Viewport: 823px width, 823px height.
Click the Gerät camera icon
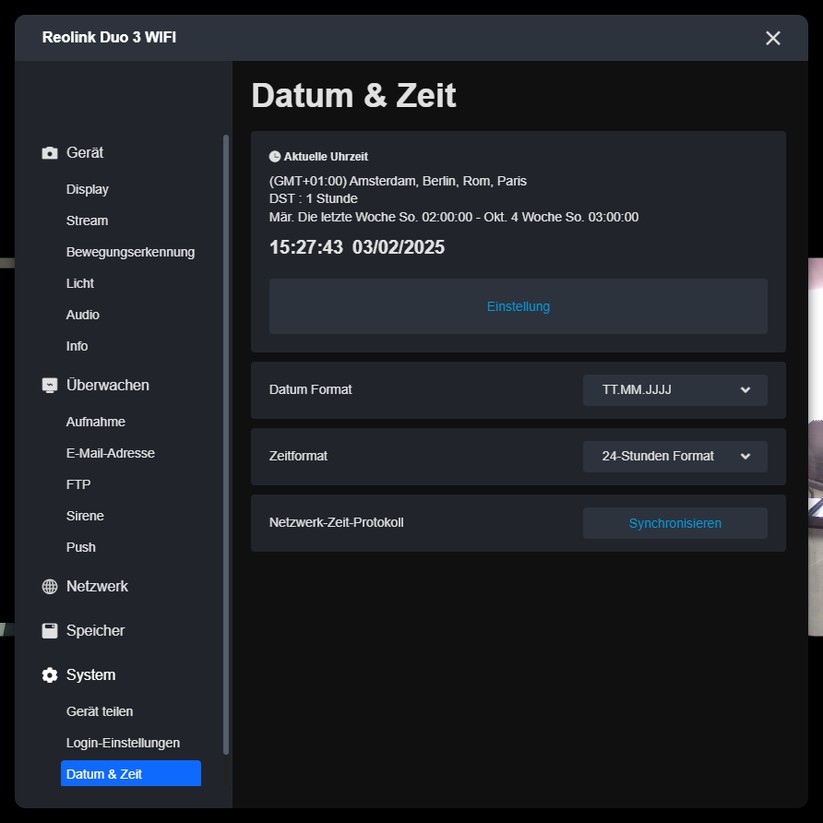(x=49, y=152)
